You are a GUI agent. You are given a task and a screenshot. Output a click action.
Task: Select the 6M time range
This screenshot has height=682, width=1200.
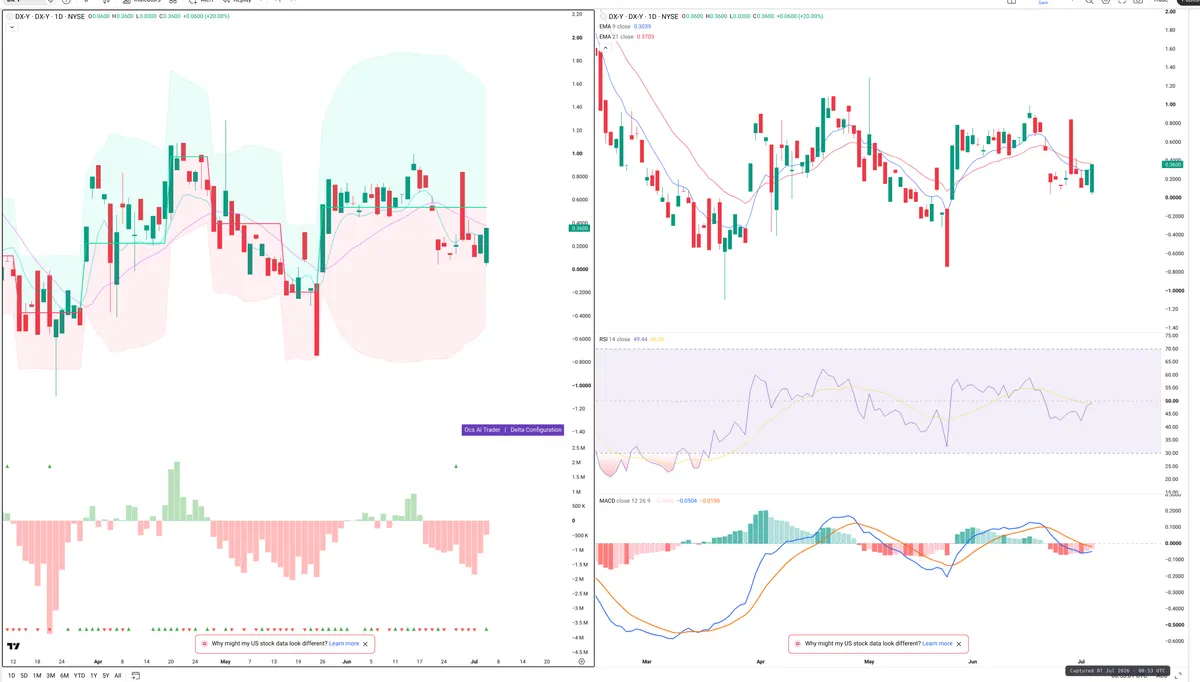click(x=65, y=675)
